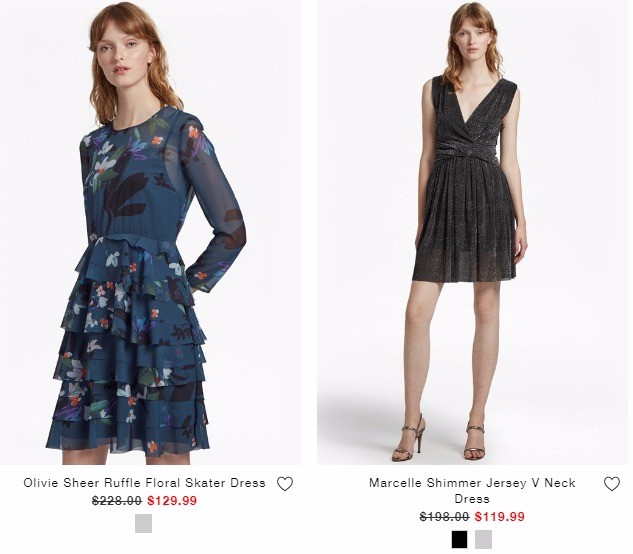
Task: View the blue floral ruffle dress photo
Action: (x=150, y=232)
